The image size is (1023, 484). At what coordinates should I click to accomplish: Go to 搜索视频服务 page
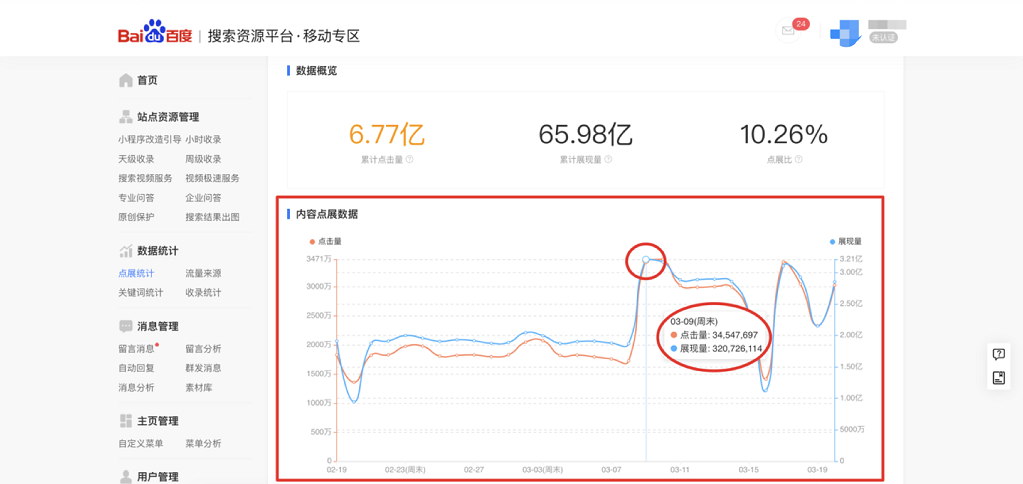point(145,178)
